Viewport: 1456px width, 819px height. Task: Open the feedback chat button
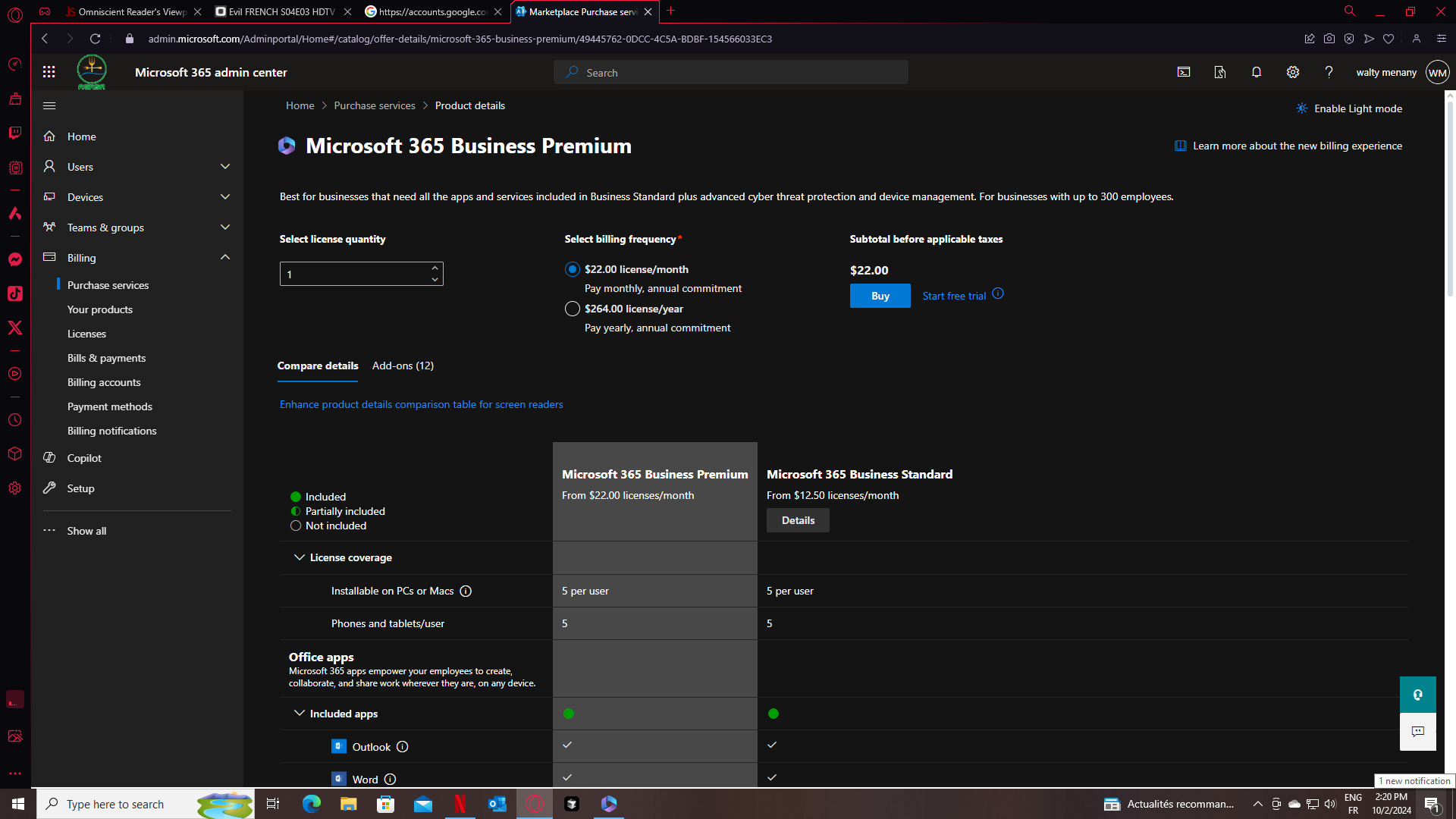[x=1418, y=732]
